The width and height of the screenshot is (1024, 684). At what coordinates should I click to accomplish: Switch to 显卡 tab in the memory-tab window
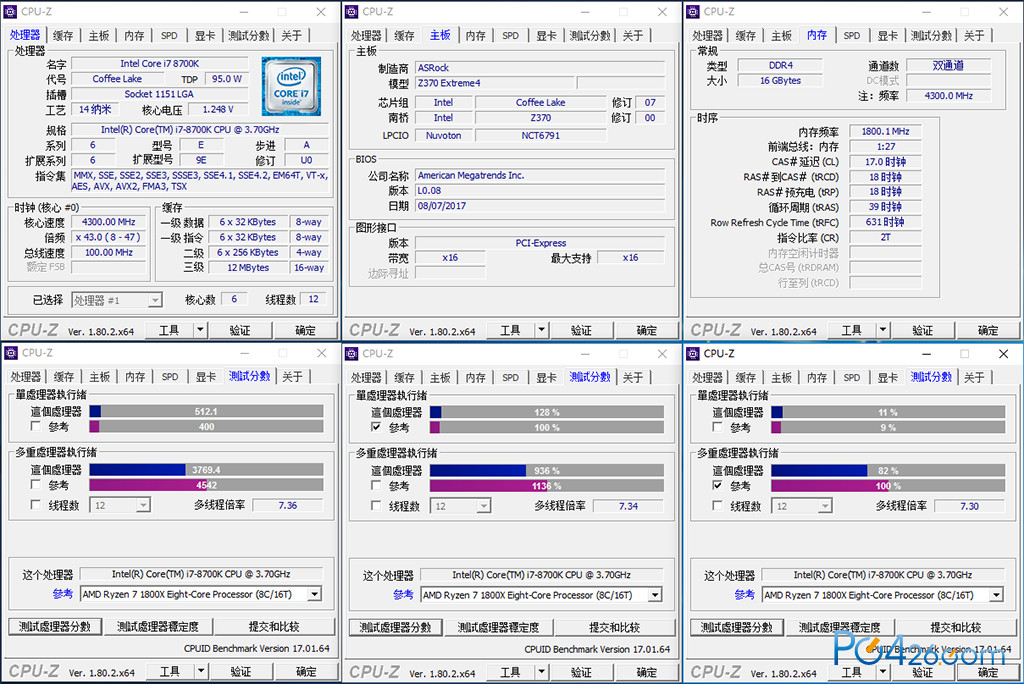[x=888, y=35]
